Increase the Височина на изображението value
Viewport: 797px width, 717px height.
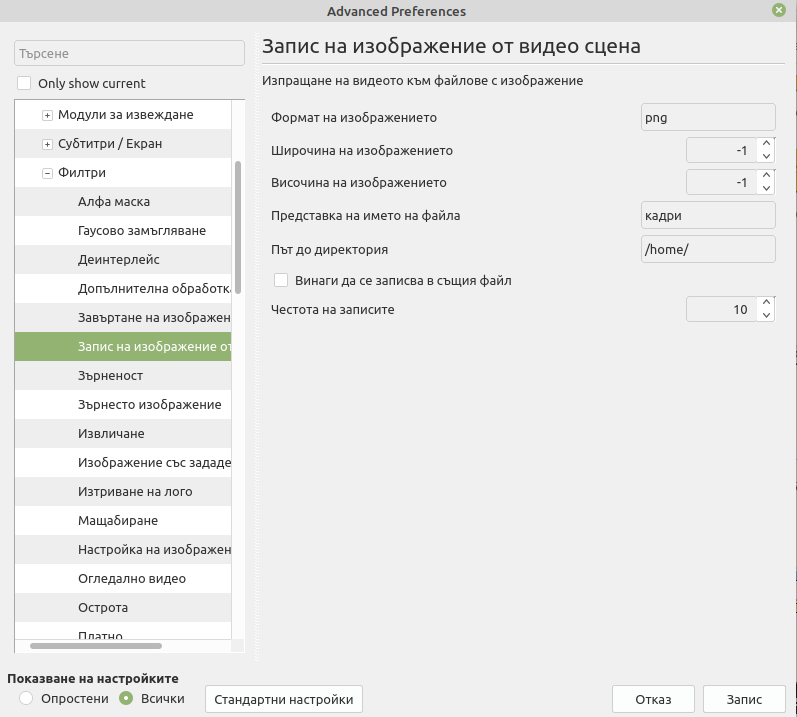click(766, 176)
